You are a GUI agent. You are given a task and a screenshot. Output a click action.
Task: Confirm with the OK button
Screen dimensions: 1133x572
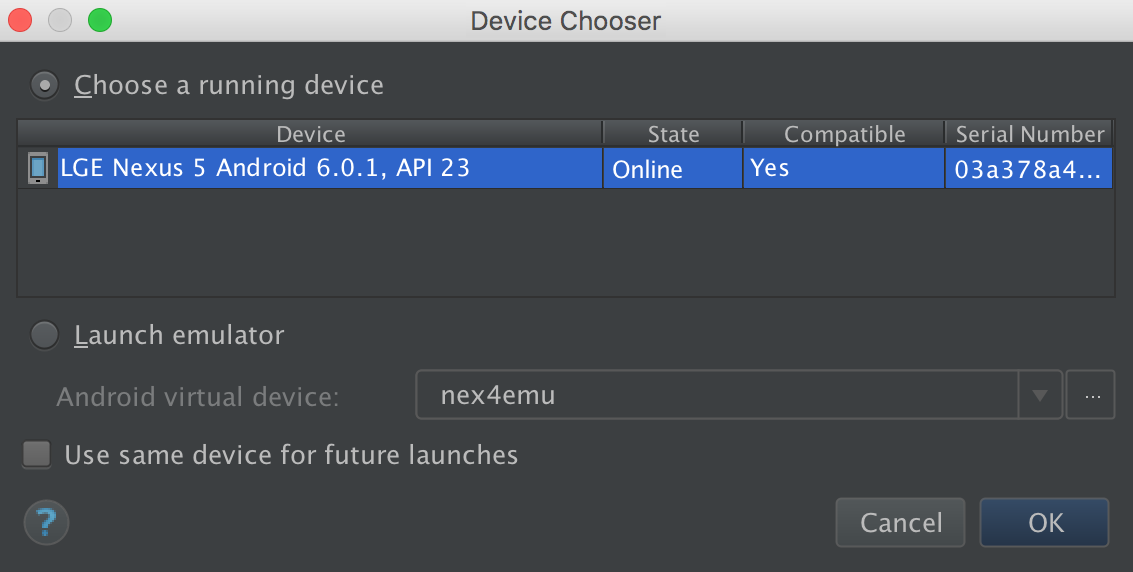(1045, 522)
